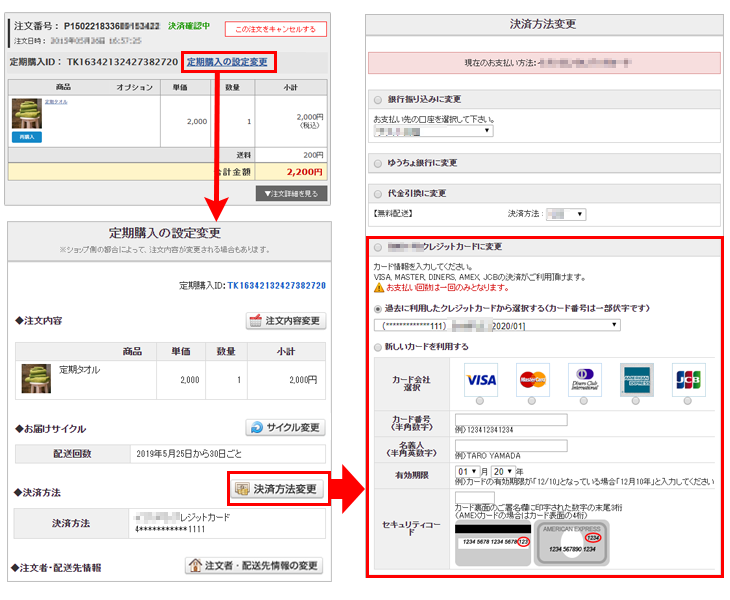Select the radio button under American Express
Image resolution: width=730 pixels, height=600 pixels.
(x=635, y=401)
